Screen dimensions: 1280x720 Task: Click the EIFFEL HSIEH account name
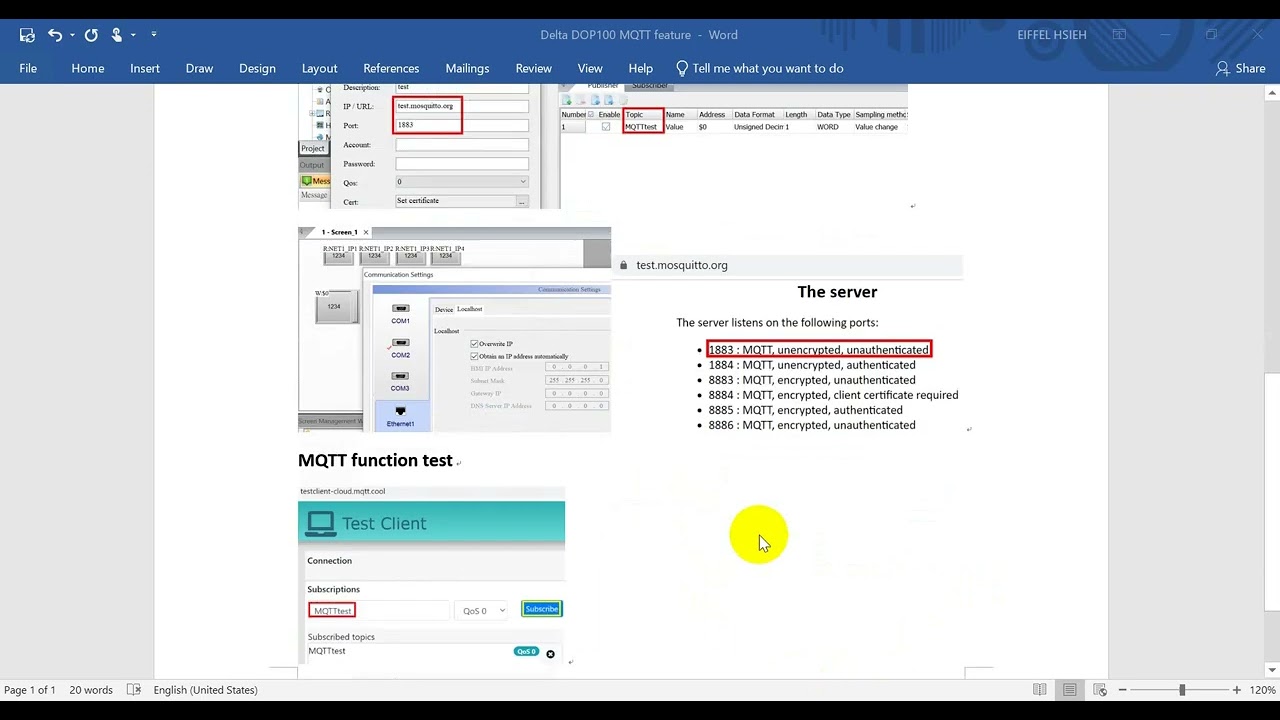[1052, 35]
